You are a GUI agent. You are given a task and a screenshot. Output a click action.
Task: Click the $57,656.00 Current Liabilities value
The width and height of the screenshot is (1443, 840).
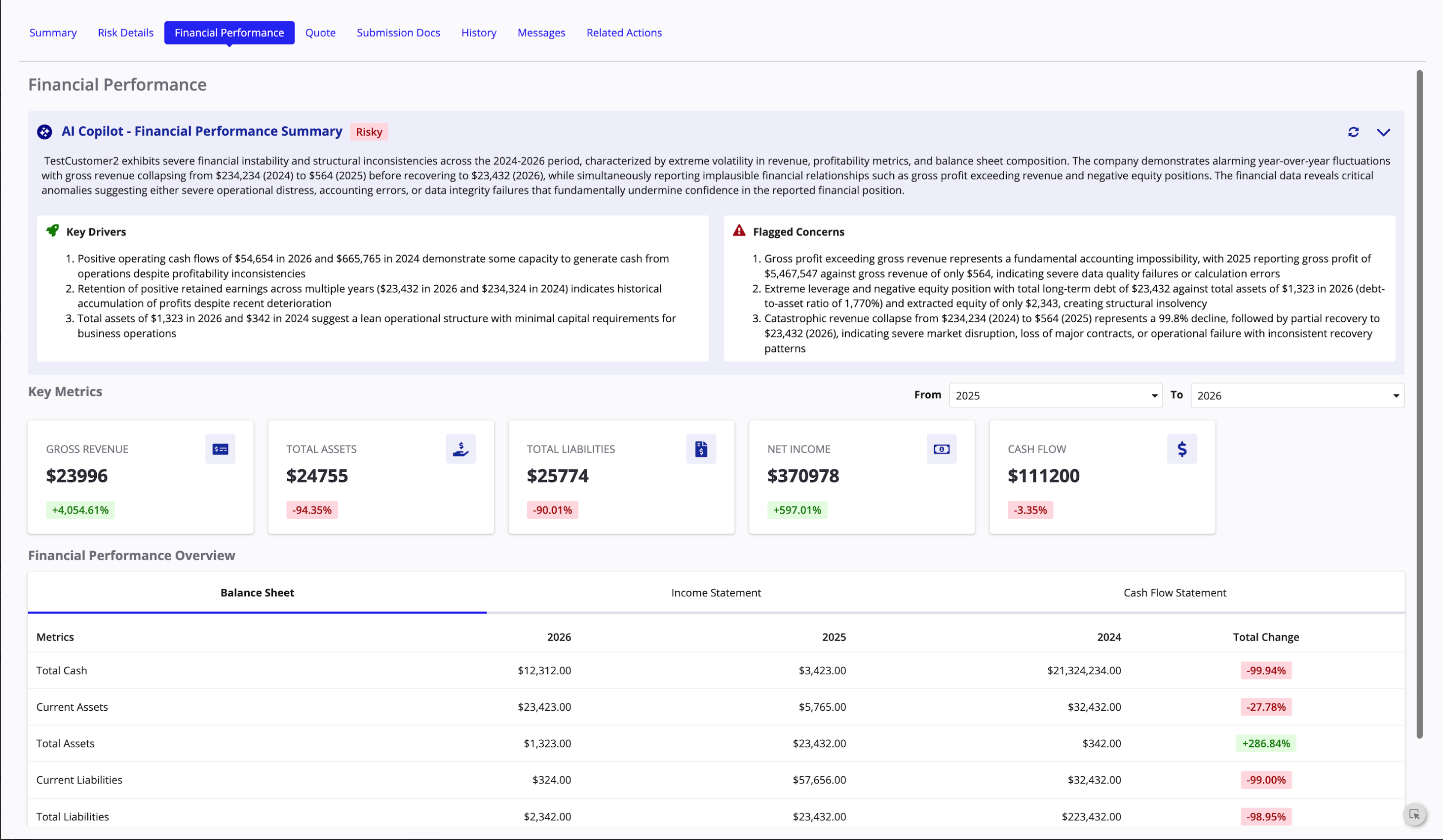[819, 780]
